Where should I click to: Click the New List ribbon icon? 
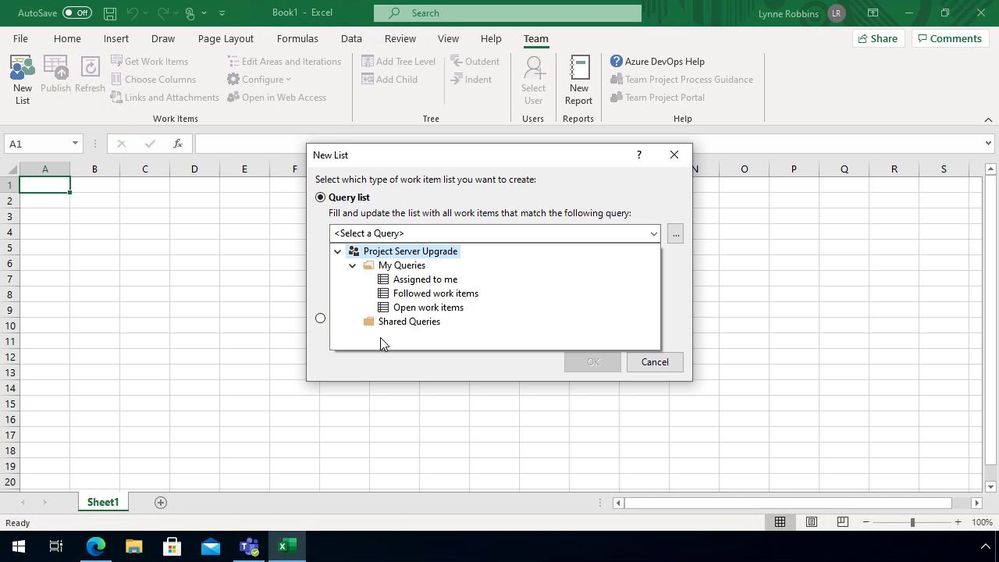click(22, 80)
